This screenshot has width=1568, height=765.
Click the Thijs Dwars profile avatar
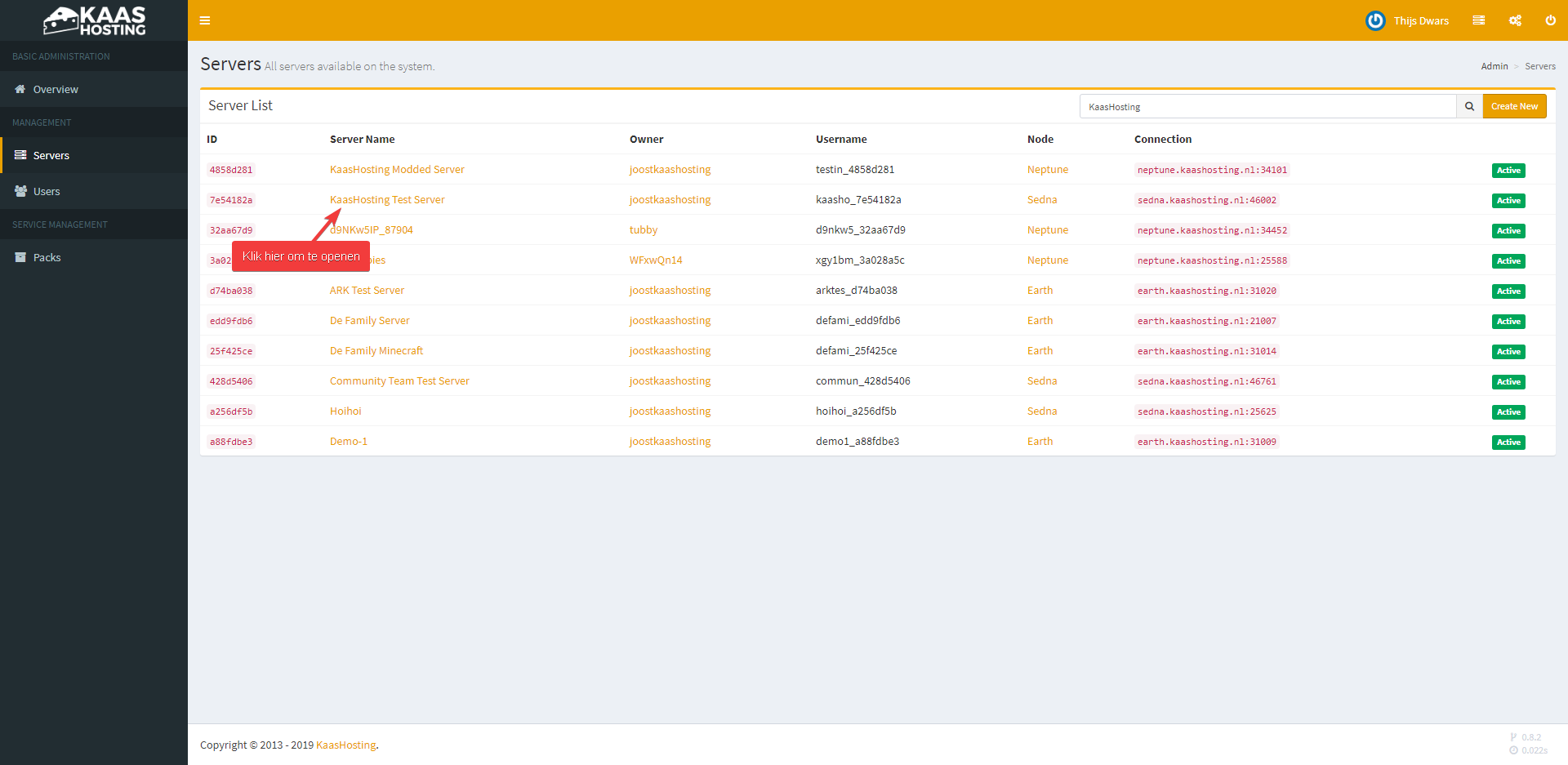click(x=1375, y=20)
